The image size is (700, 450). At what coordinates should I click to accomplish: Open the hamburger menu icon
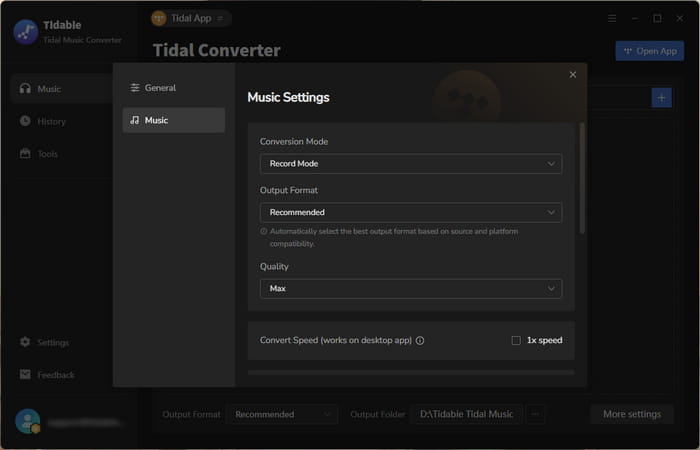[612, 18]
